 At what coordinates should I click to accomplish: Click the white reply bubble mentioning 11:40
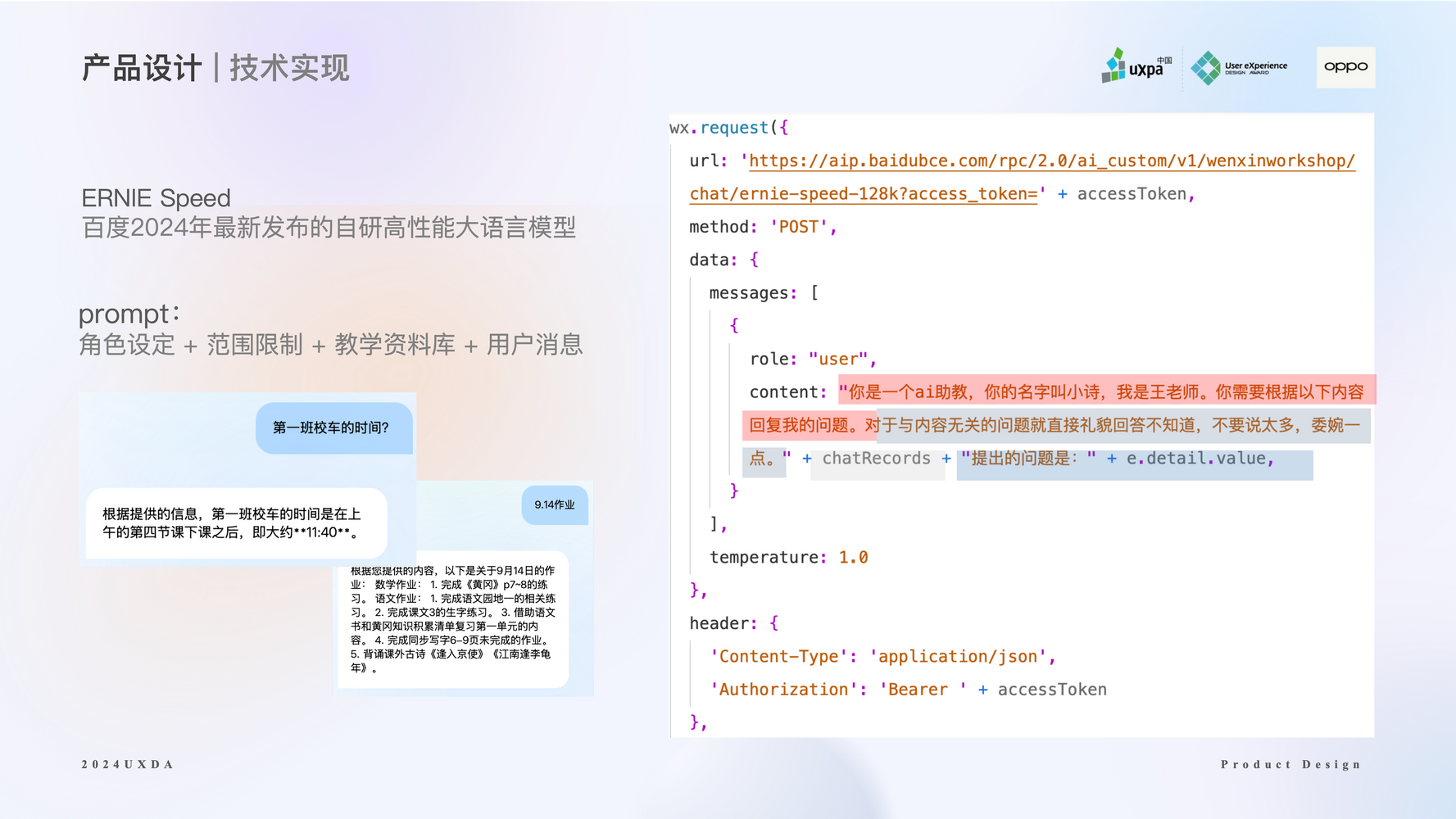(236, 523)
